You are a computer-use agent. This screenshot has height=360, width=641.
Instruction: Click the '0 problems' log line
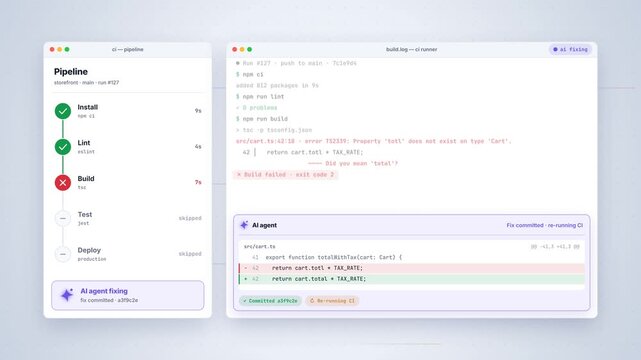256,108
